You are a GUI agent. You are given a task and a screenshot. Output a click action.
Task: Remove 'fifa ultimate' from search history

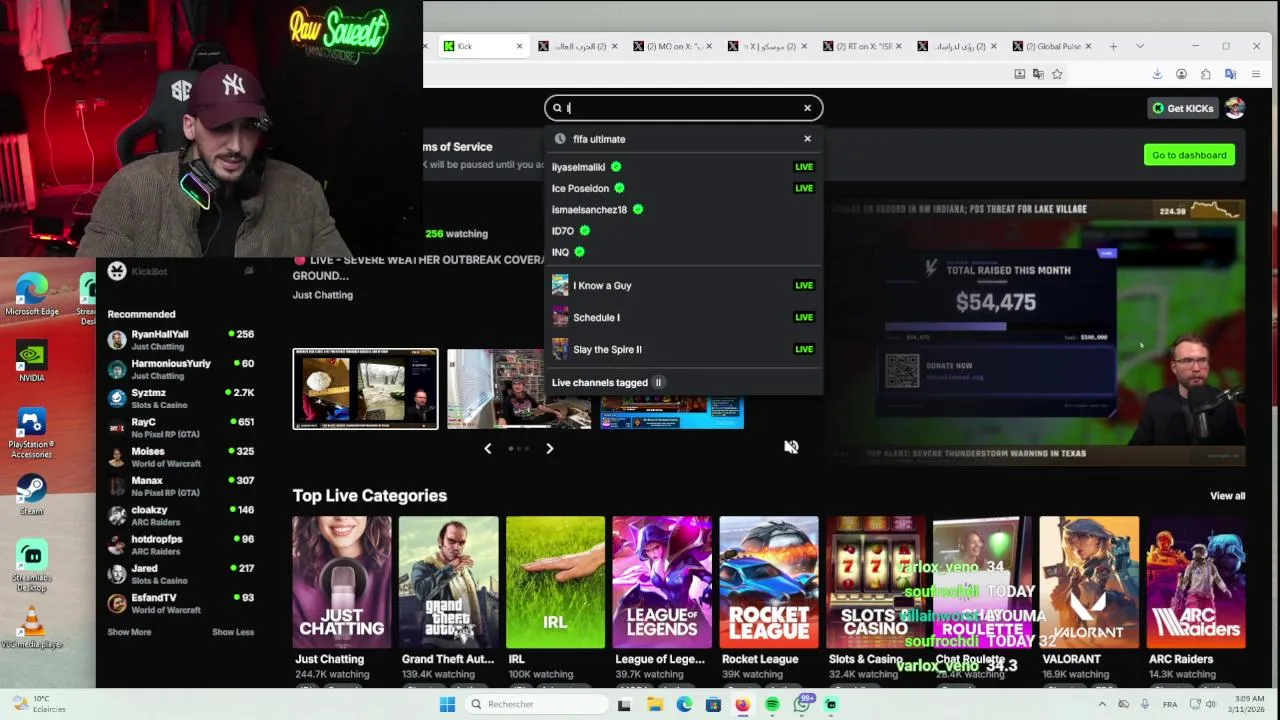pyautogui.click(x=807, y=139)
